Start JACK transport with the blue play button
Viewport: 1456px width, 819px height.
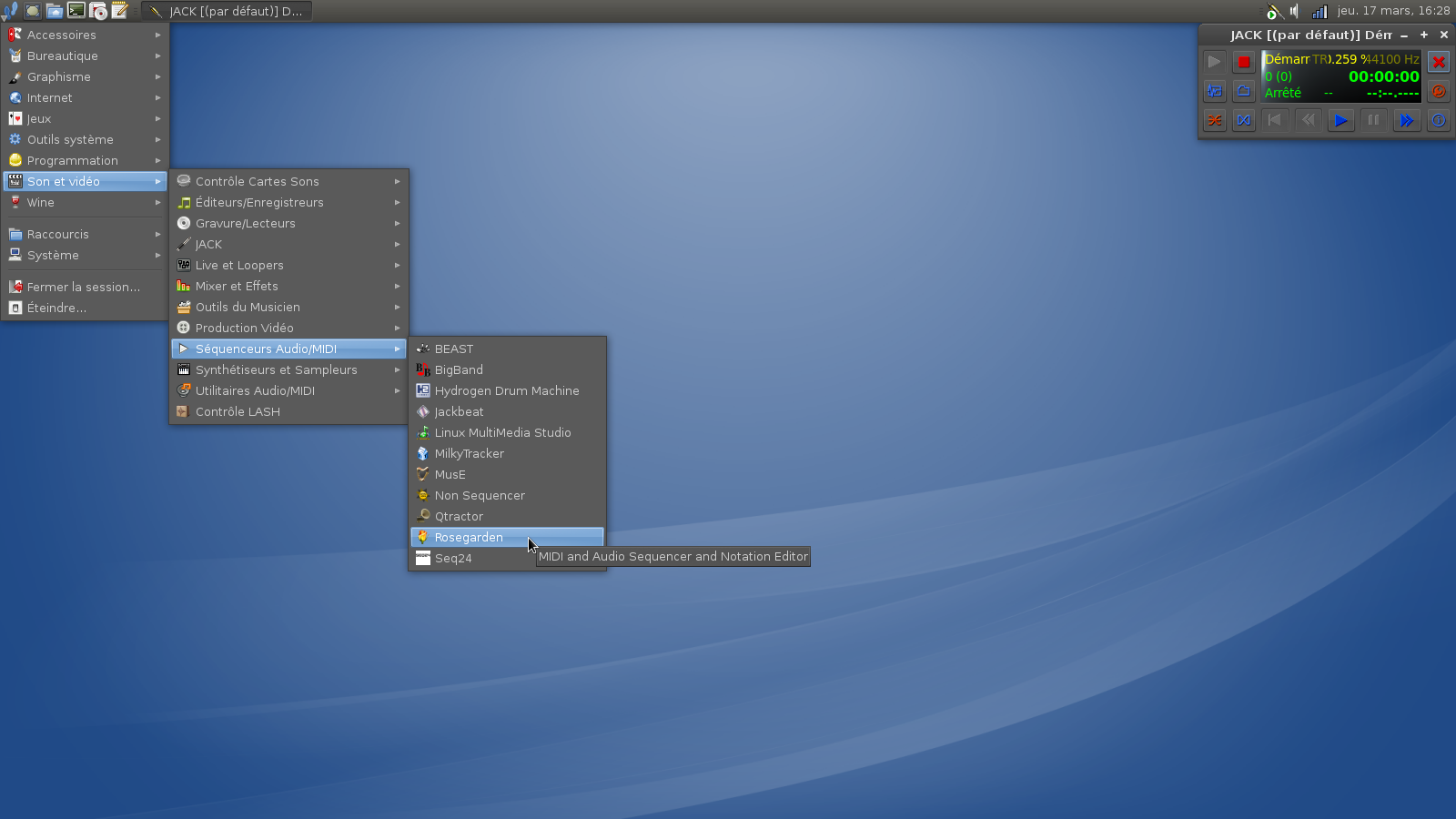click(1340, 120)
